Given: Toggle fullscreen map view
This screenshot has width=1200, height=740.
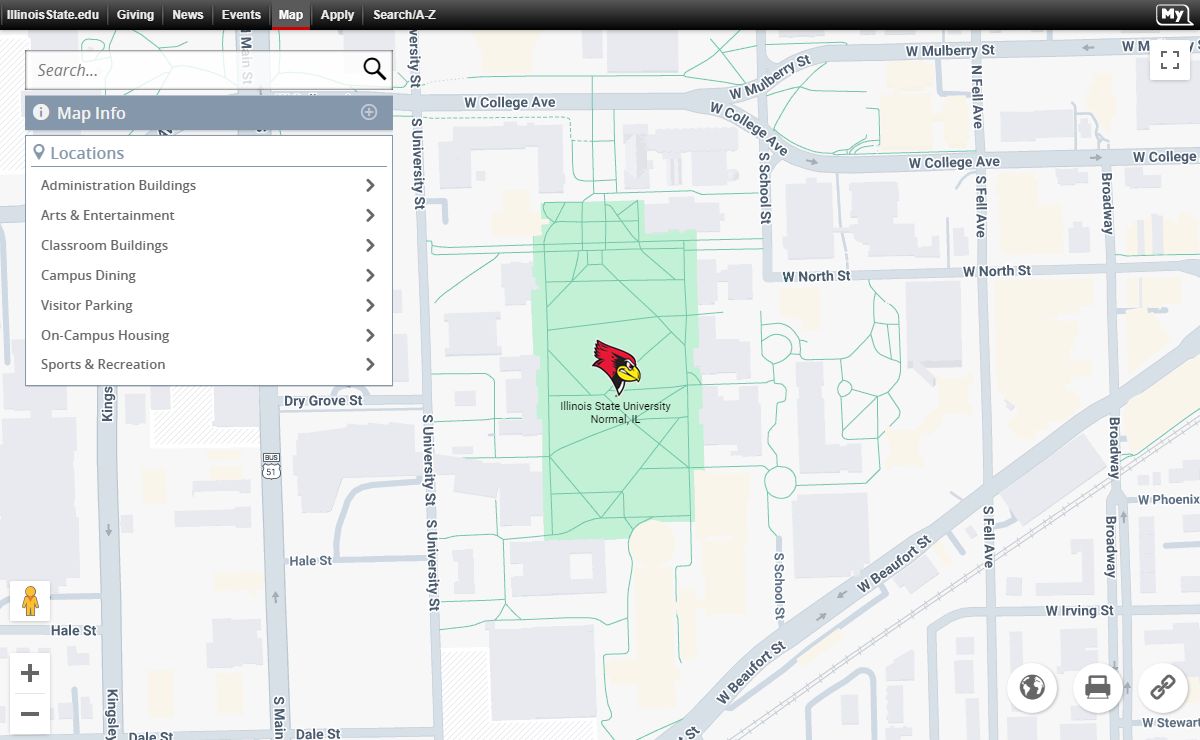Looking at the screenshot, I should (1170, 60).
